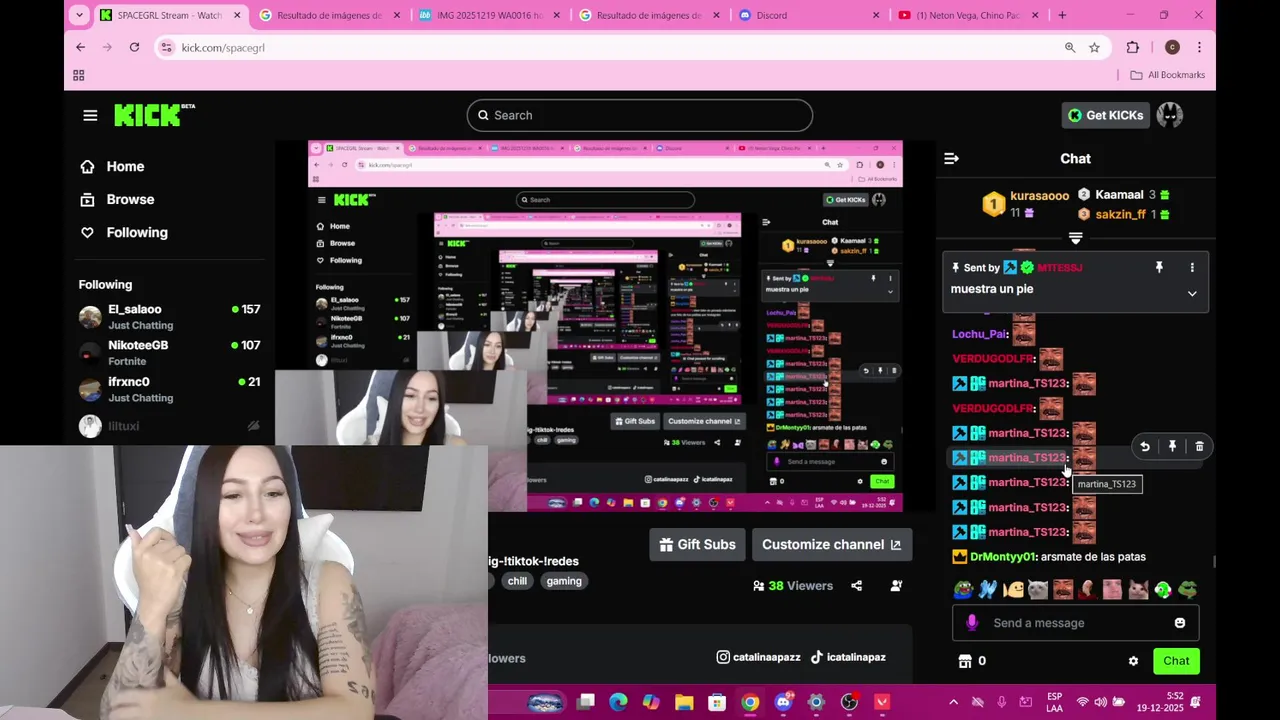
Task: Click the pin icon on pinned message
Action: (x=1159, y=267)
